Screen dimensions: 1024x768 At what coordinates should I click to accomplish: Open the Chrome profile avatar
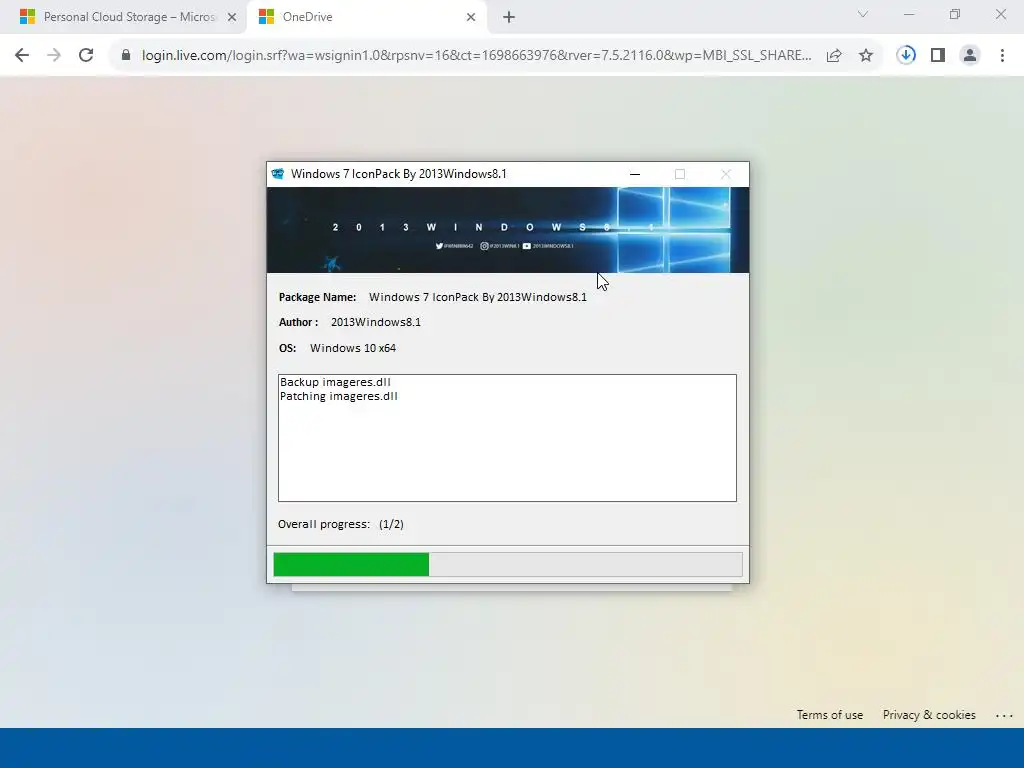pyautogui.click(x=970, y=56)
